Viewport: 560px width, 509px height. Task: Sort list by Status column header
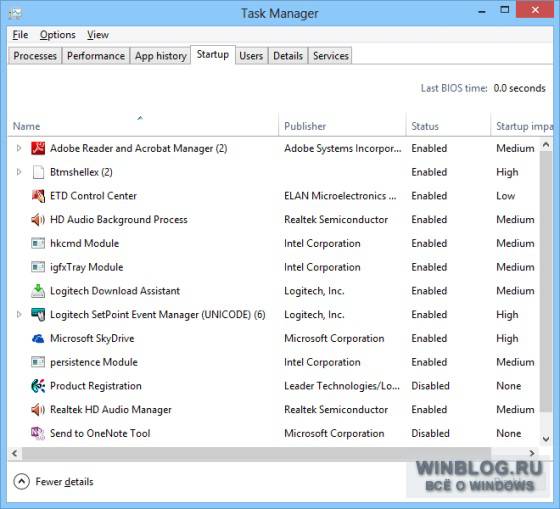pyautogui.click(x=448, y=125)
